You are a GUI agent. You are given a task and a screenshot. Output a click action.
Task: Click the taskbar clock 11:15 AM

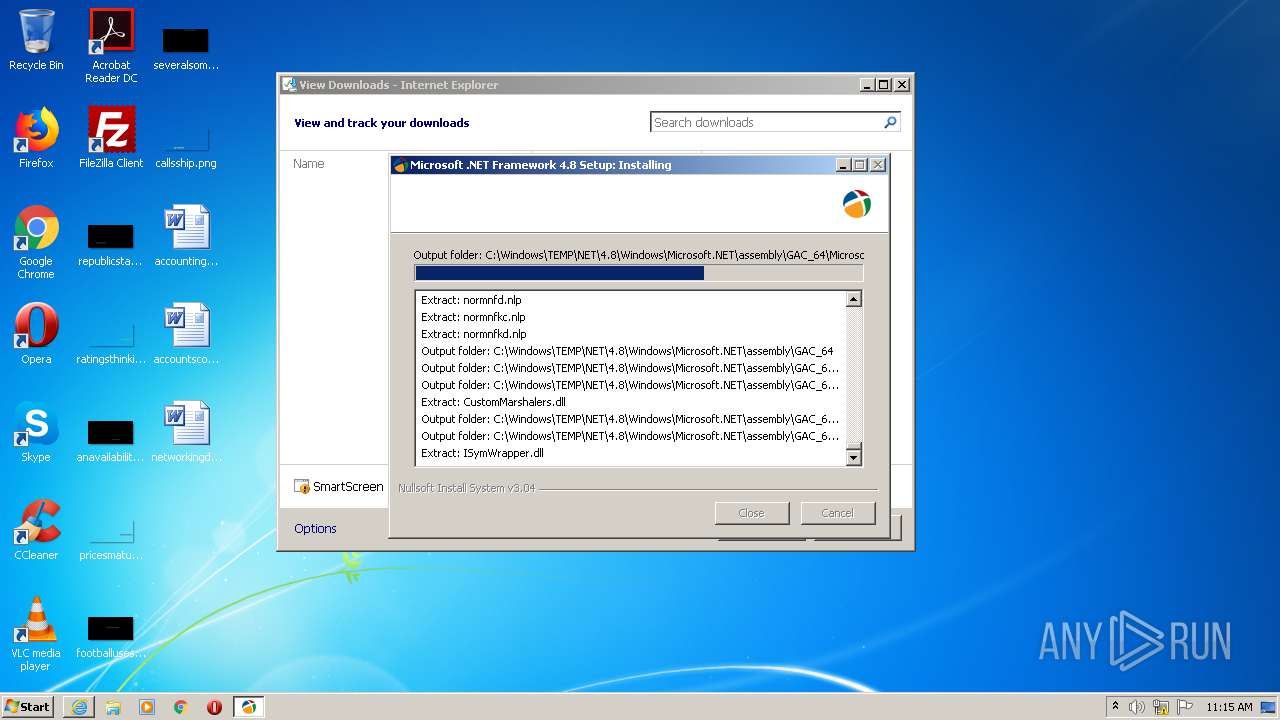pyautogui.click(x=1229, y=707)
